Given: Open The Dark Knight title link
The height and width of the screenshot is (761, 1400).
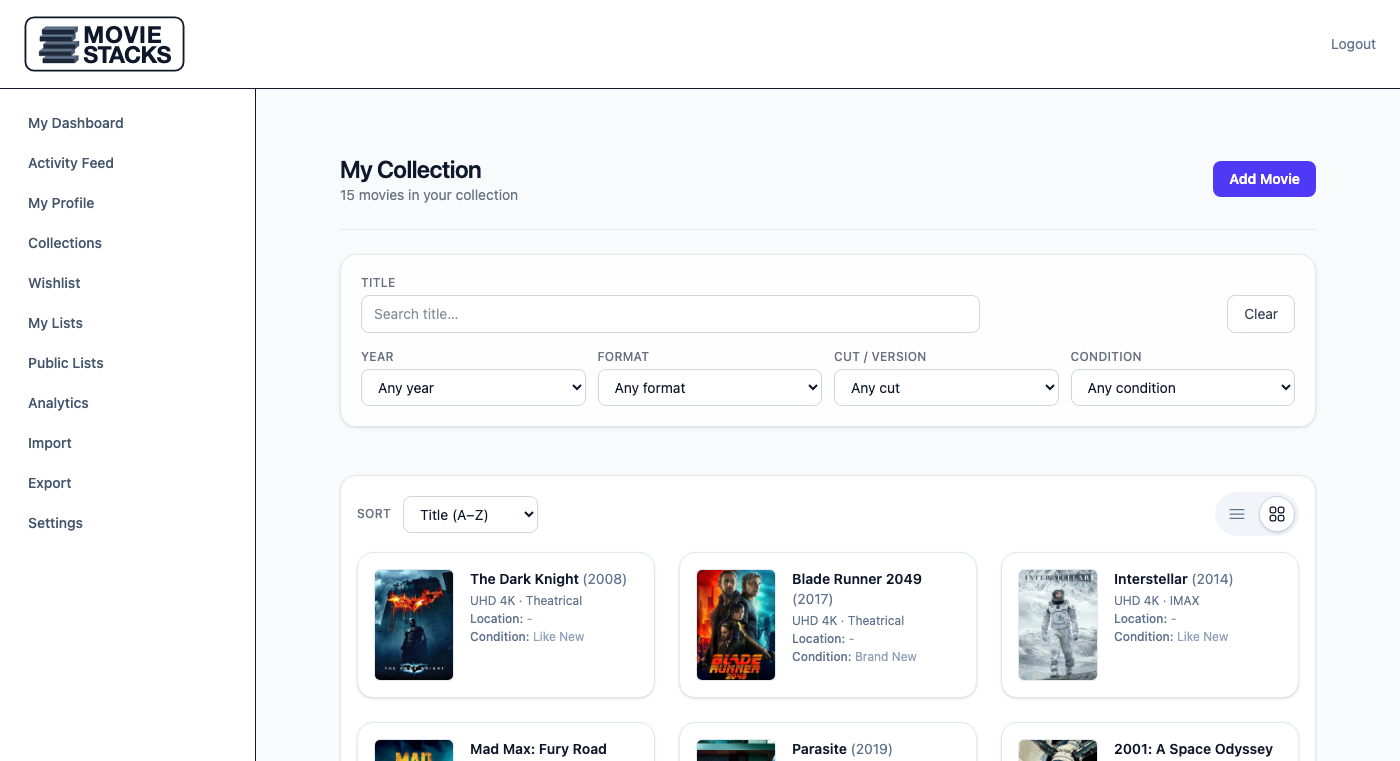Looking at the screenshot, I should [x=524, y=579].
